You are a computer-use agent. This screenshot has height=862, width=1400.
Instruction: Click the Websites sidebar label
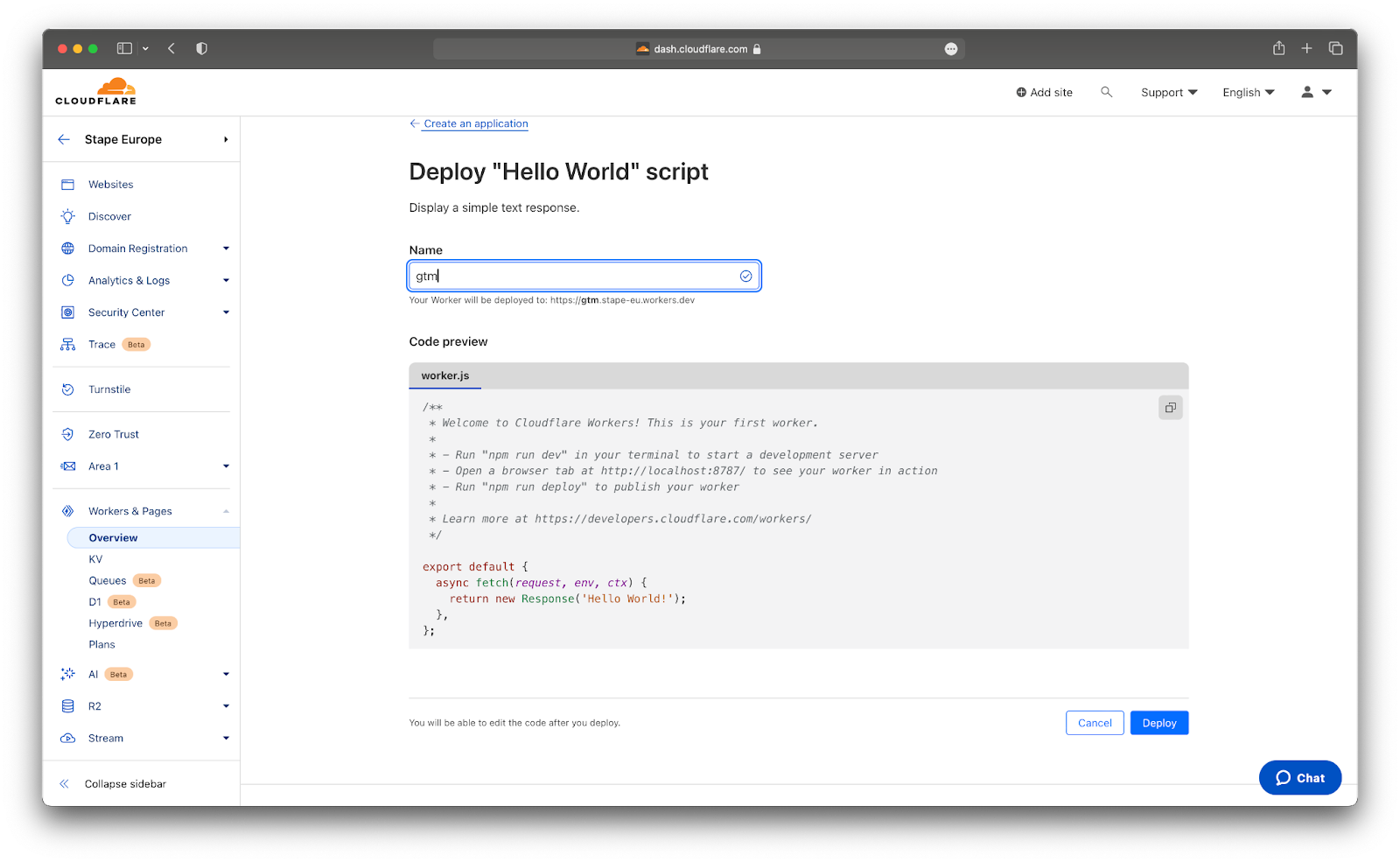point(111,185)
